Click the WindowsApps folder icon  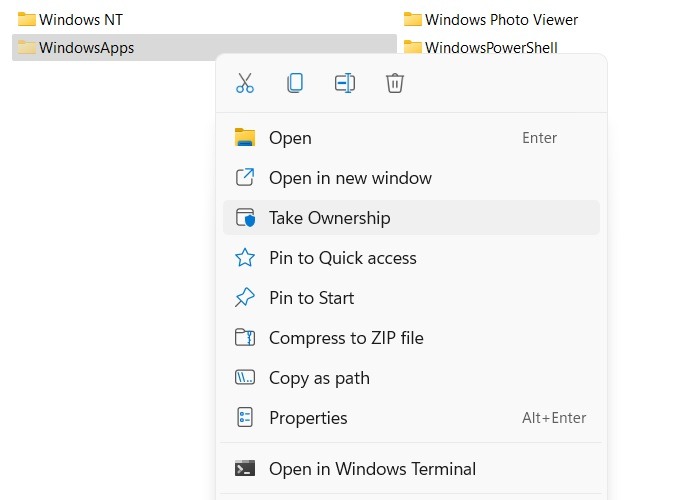click(x=27, y=47)
